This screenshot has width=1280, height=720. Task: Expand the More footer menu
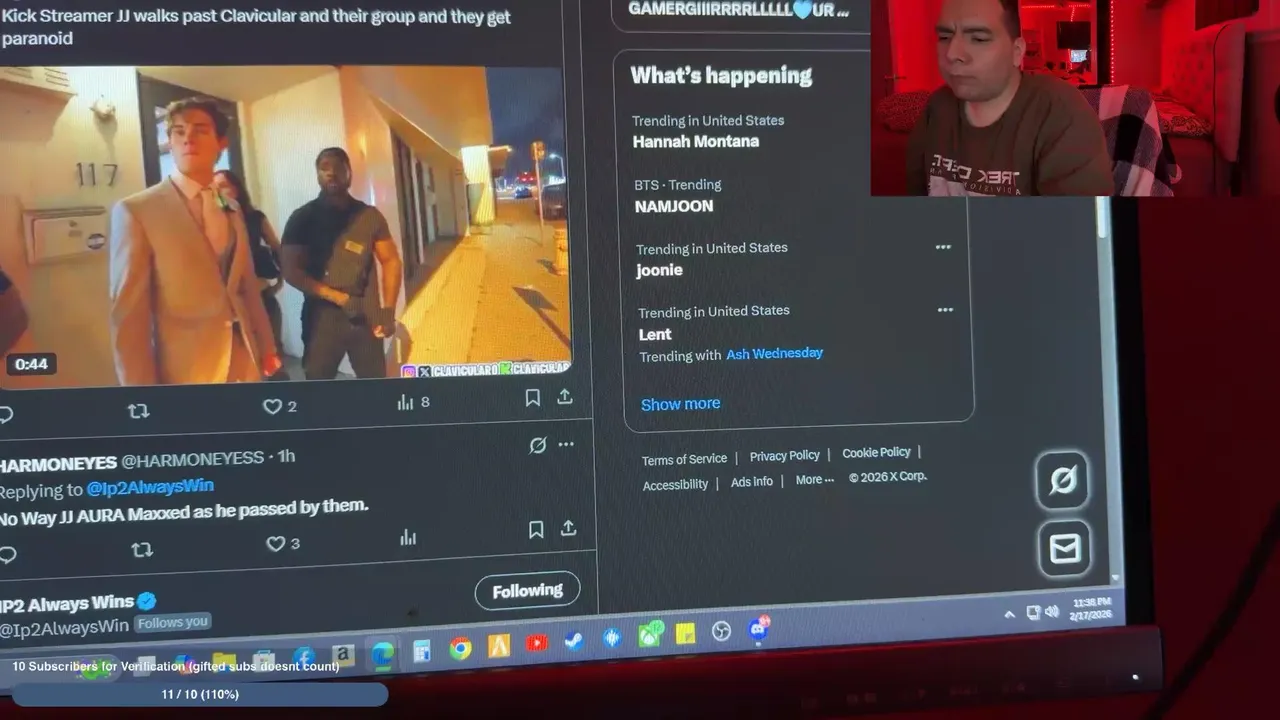[814, 480]
